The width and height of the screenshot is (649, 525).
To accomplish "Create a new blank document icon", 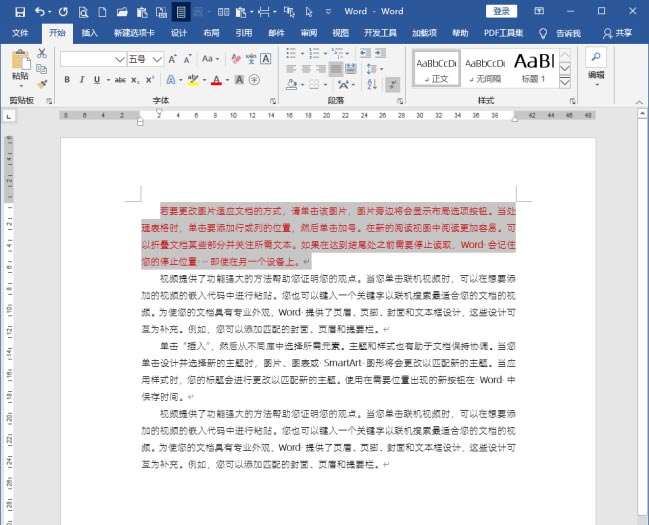I will coord(102,12).
